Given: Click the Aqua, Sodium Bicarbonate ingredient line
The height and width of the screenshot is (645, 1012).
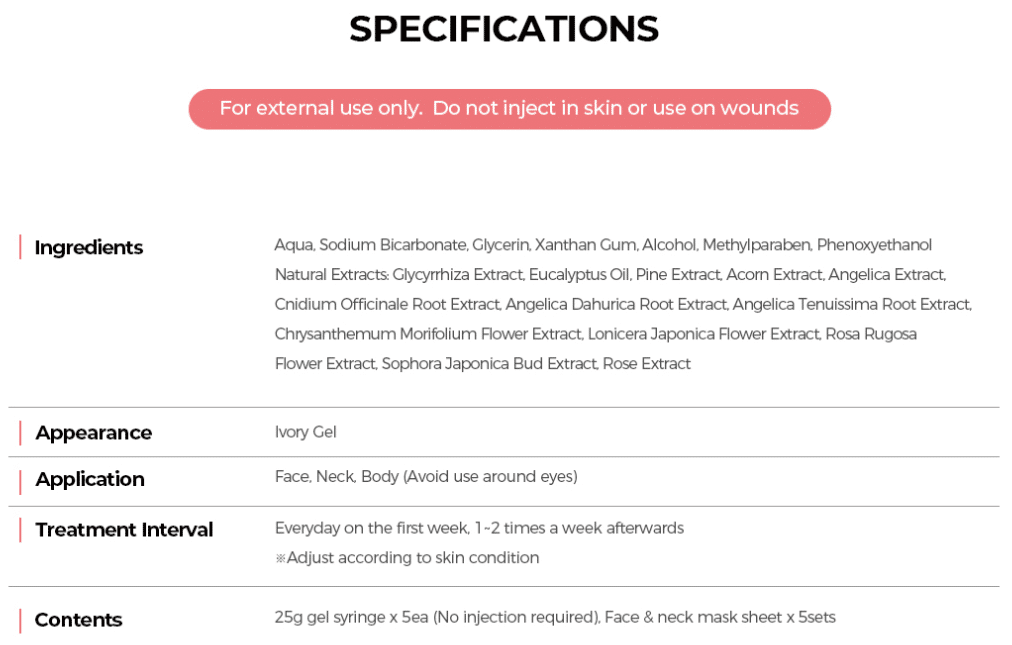Looking at the screenshot, I should [603, 245].
